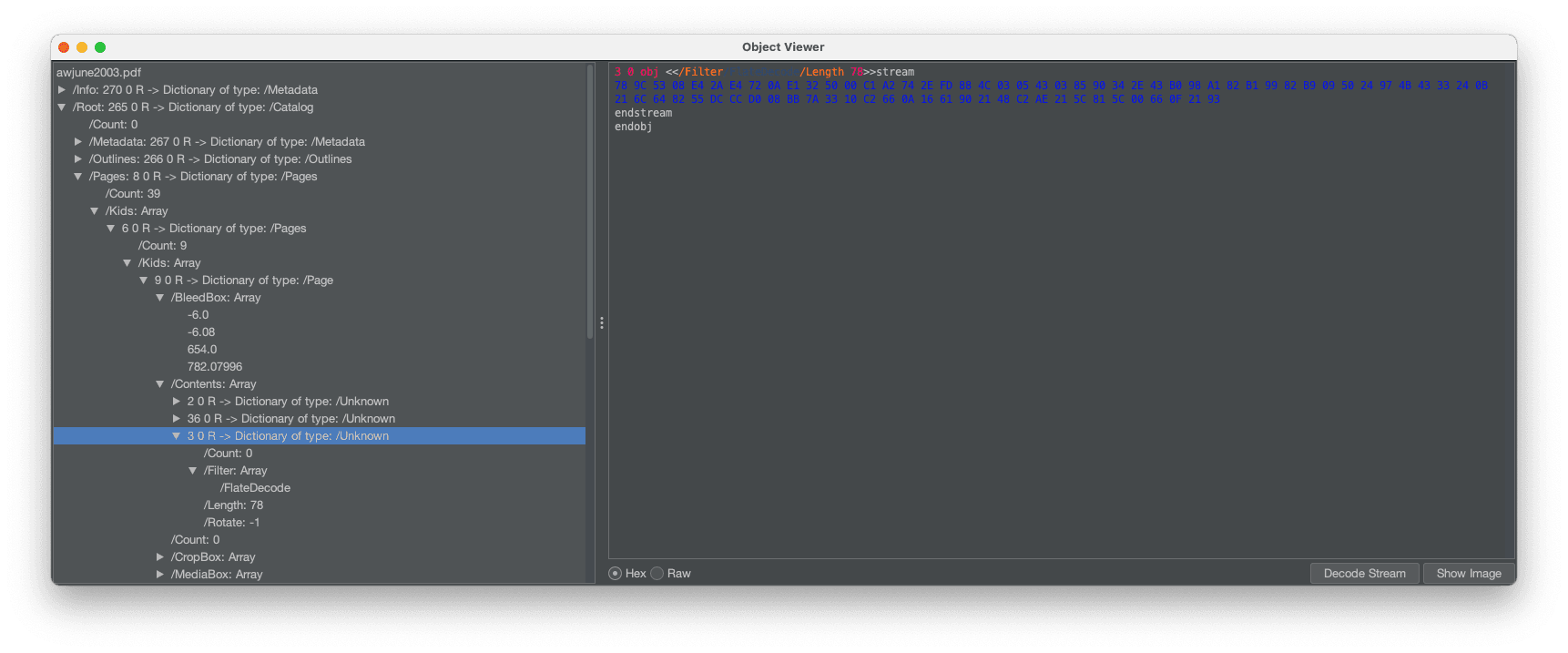1568x653 pixels.
Task: Collapse the /BleedBox: Array node
Action: tap(160, 298)
